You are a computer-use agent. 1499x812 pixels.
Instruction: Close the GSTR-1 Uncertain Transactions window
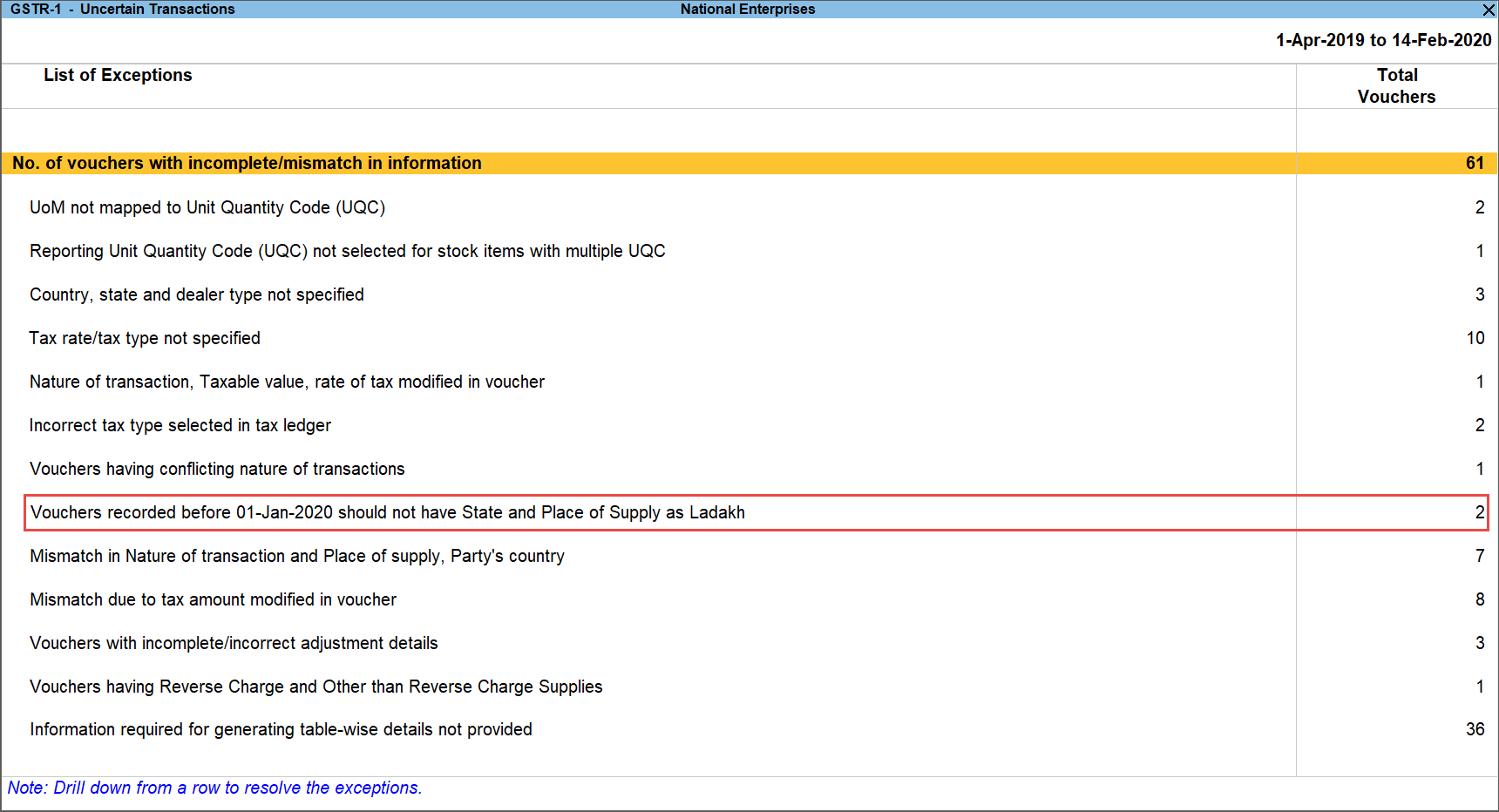point(1489,10)
